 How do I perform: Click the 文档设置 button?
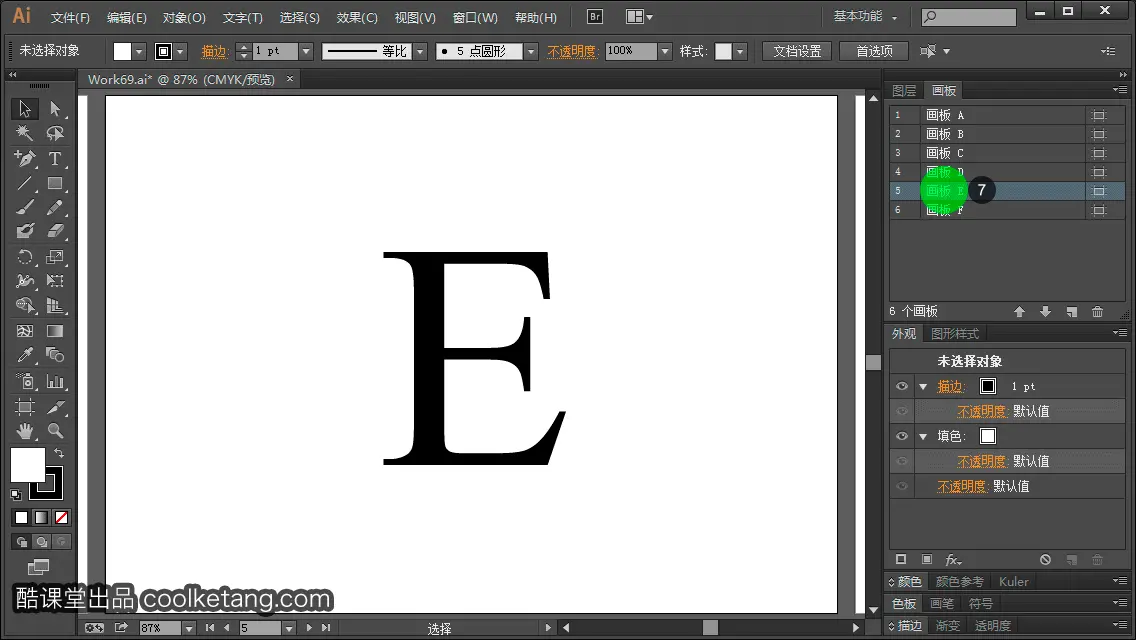pos(797,51)
